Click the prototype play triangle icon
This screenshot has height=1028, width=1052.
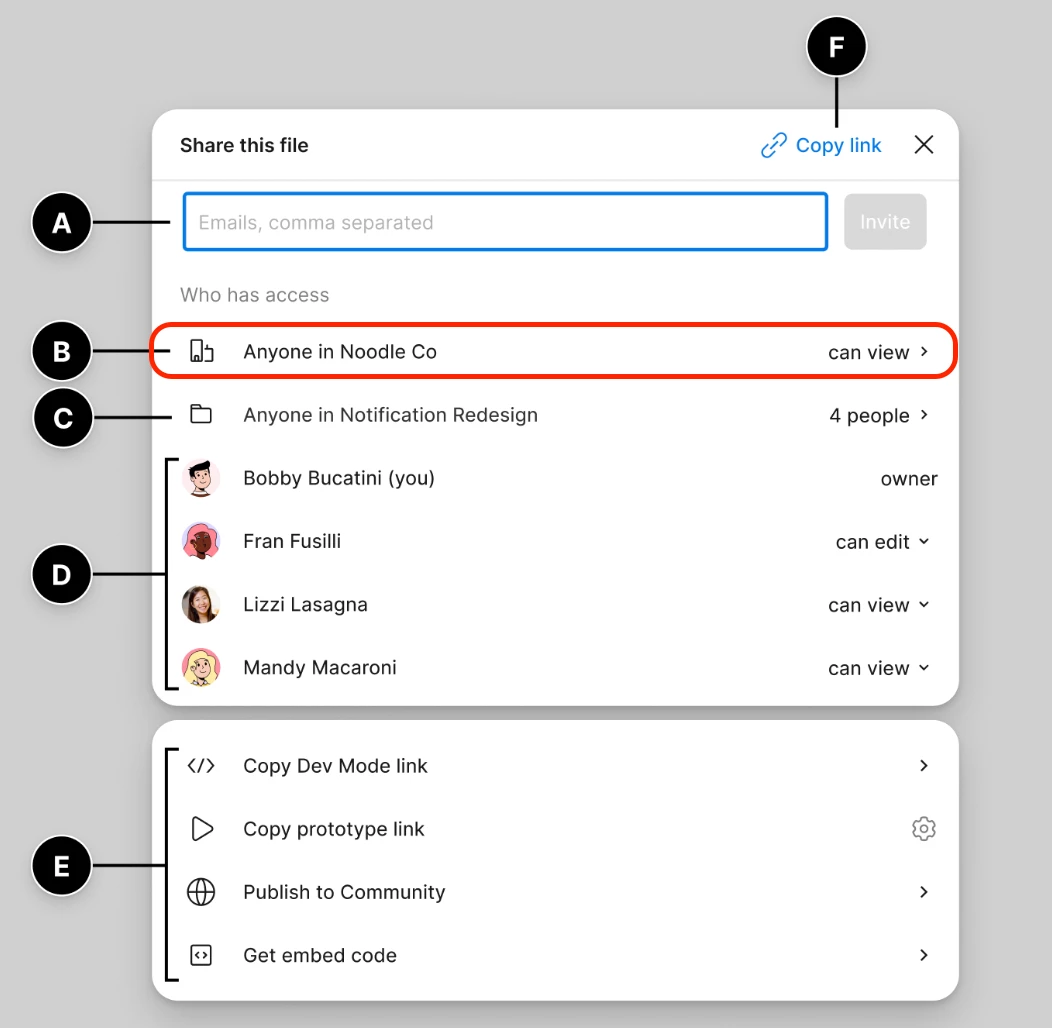click(x=201, y=829)
